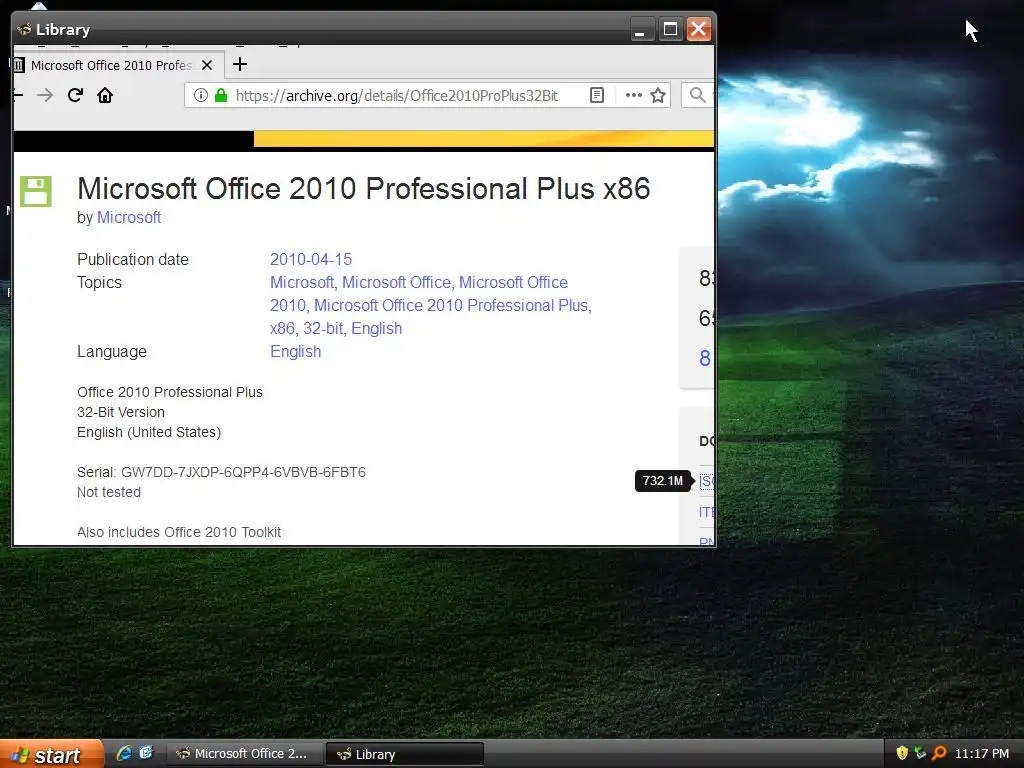Open site information for archive.org

coord(200,95)
